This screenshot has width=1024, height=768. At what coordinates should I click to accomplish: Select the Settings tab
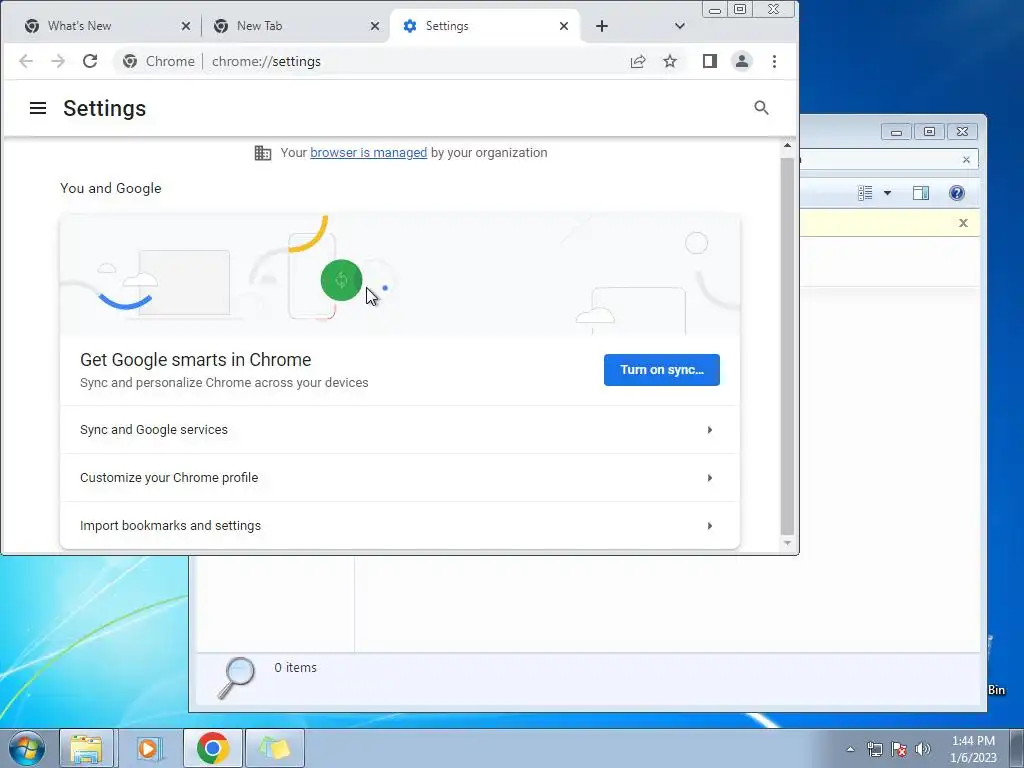click(485, 26)
